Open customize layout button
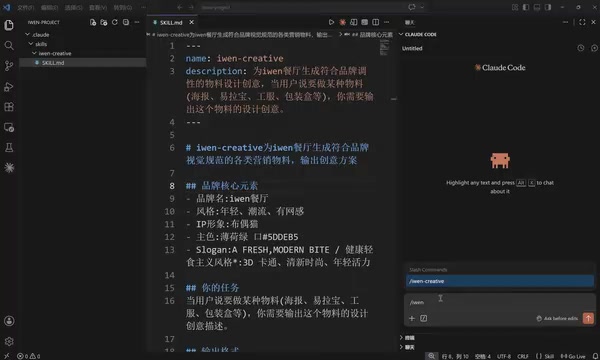 coord(515,7)
